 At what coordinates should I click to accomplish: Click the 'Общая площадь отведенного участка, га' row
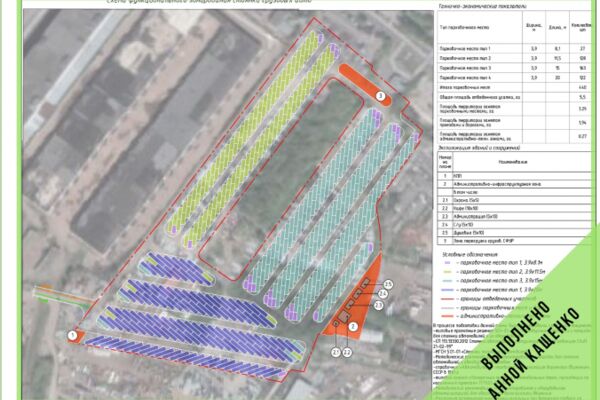click(x=514, y=97)
